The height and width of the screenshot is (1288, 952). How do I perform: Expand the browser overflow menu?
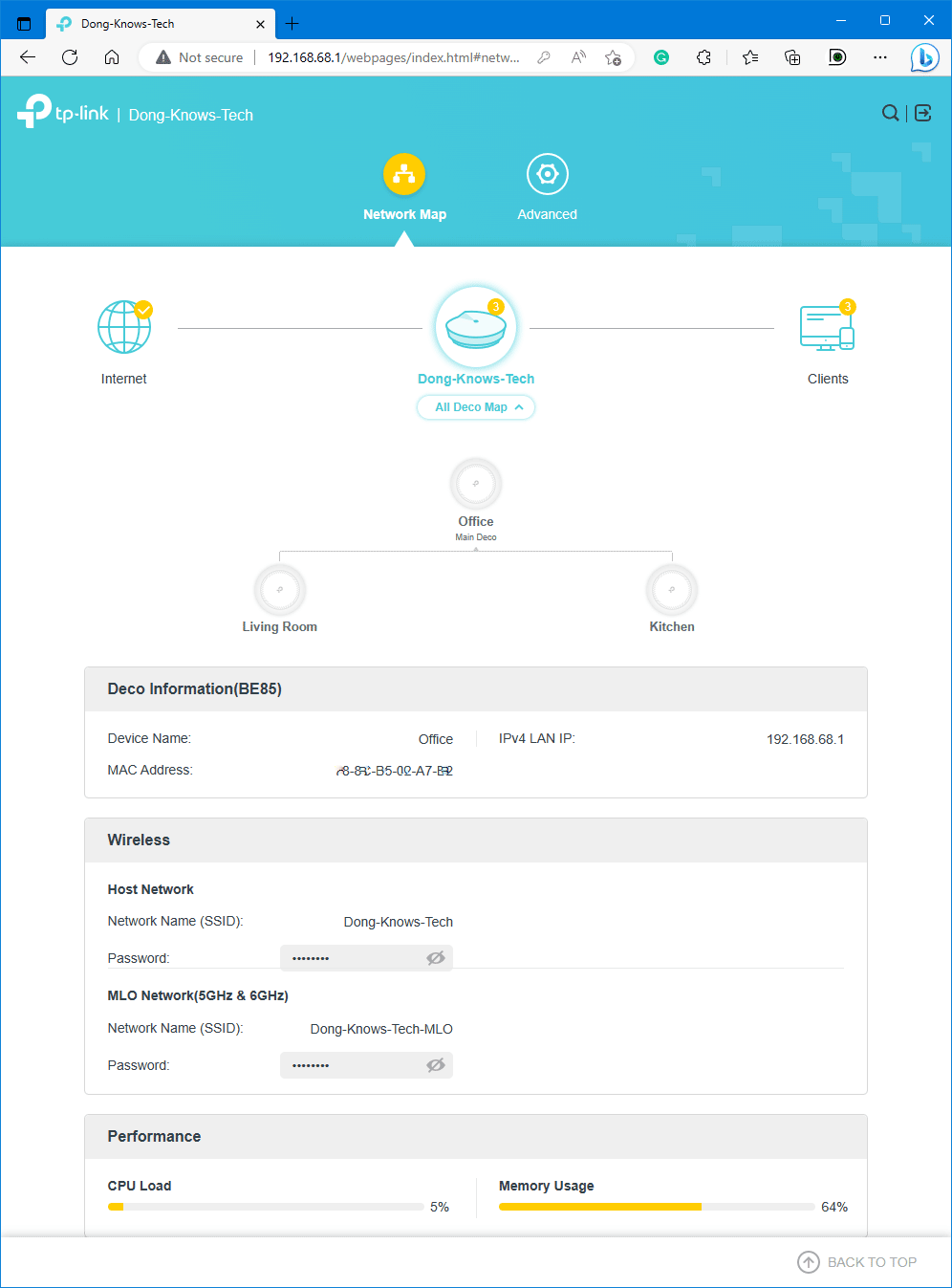click(x=879, y=57)
